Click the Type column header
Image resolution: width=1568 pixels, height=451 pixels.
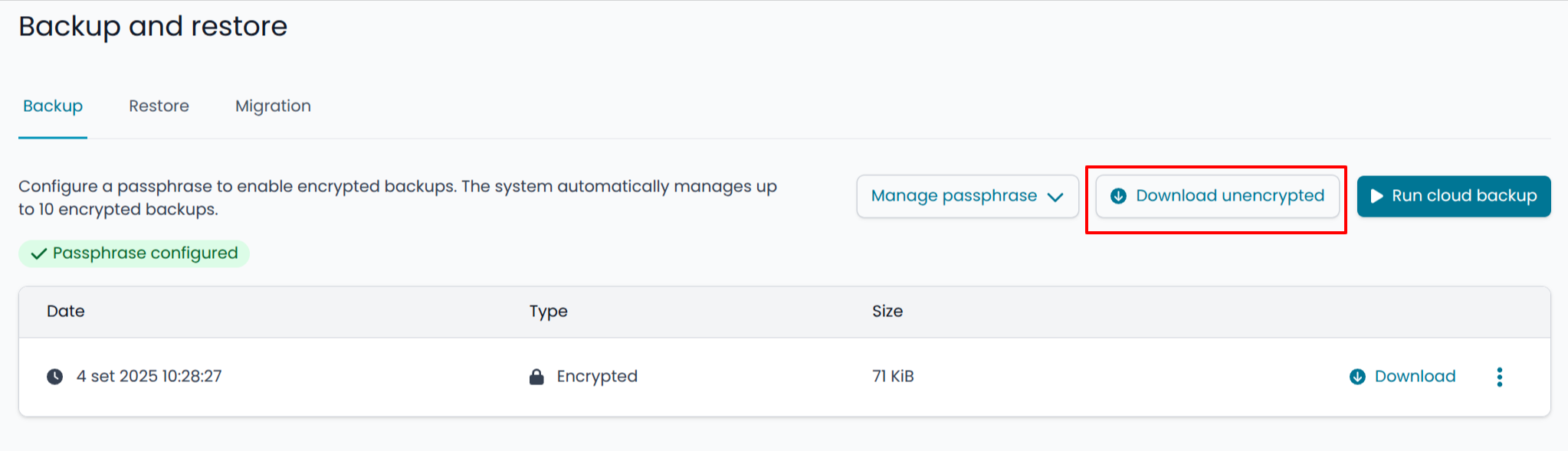click(548, 312)
